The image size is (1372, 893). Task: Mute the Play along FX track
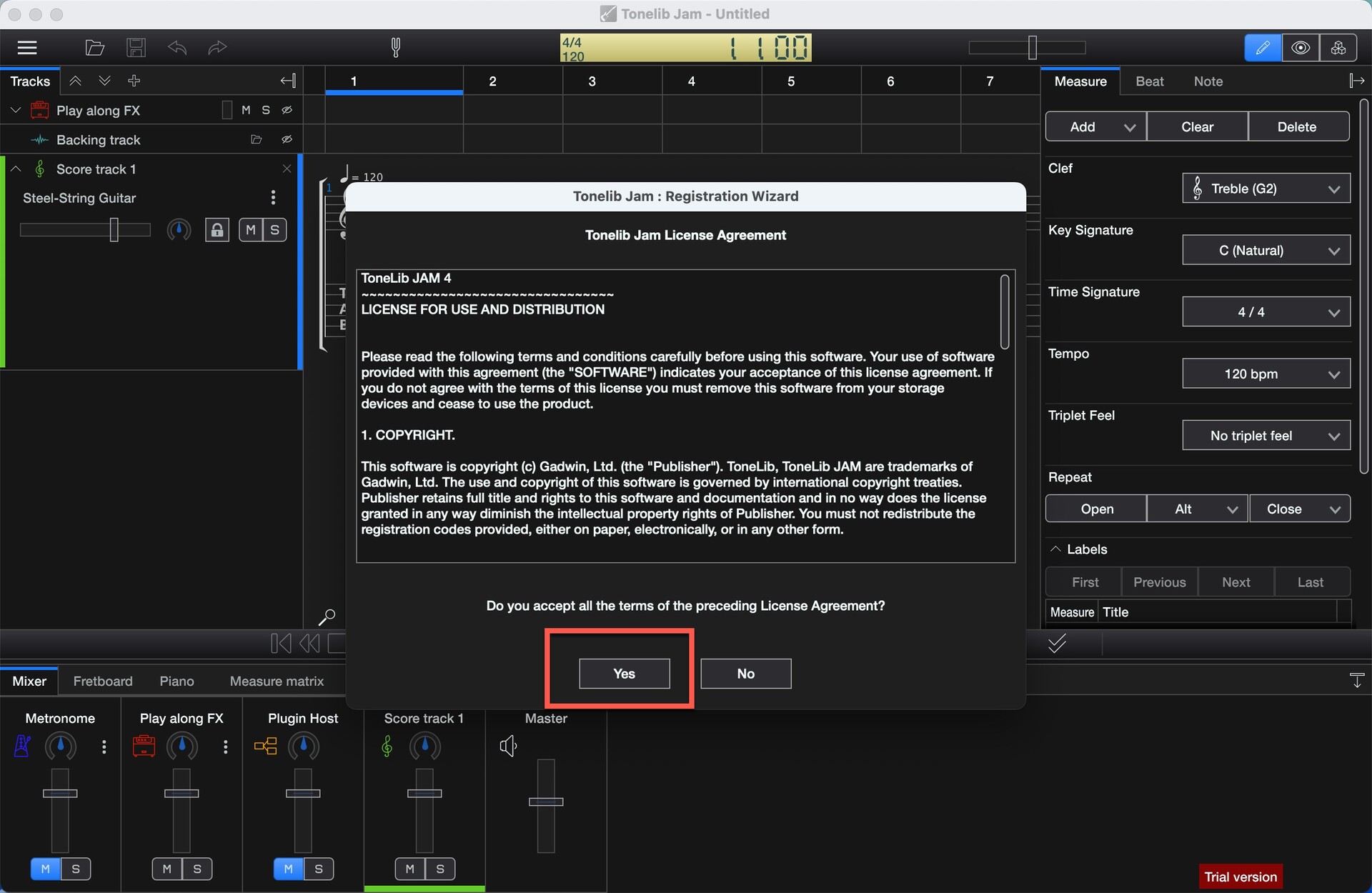(x=246, y=110)
